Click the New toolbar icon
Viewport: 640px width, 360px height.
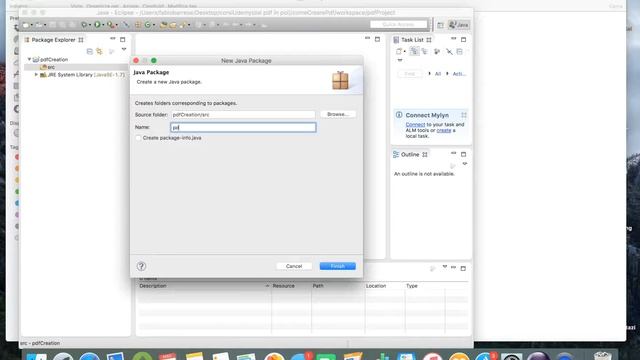(x=25, y=25)
